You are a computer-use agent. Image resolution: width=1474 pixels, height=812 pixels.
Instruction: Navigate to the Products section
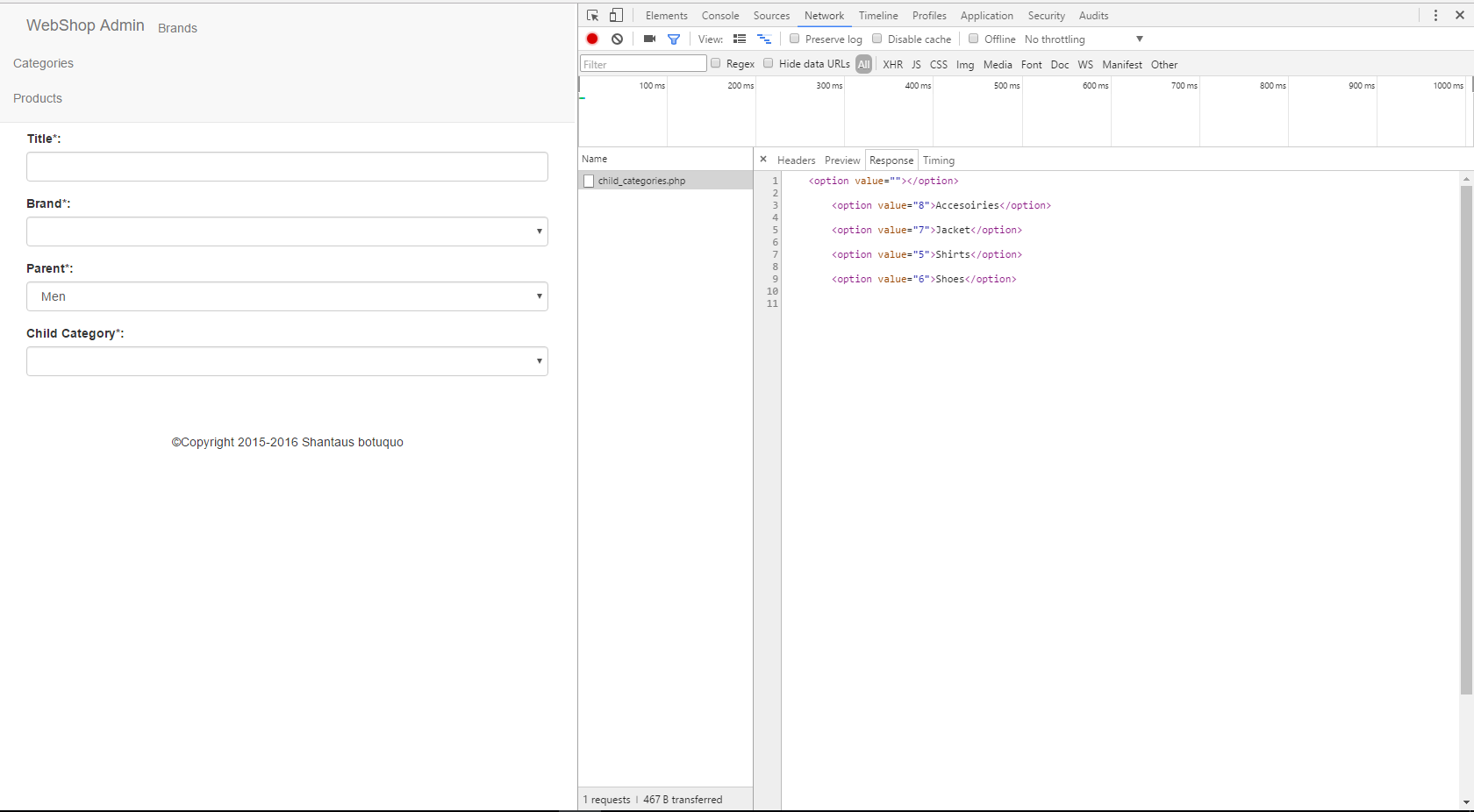click(x=38, y=98)
